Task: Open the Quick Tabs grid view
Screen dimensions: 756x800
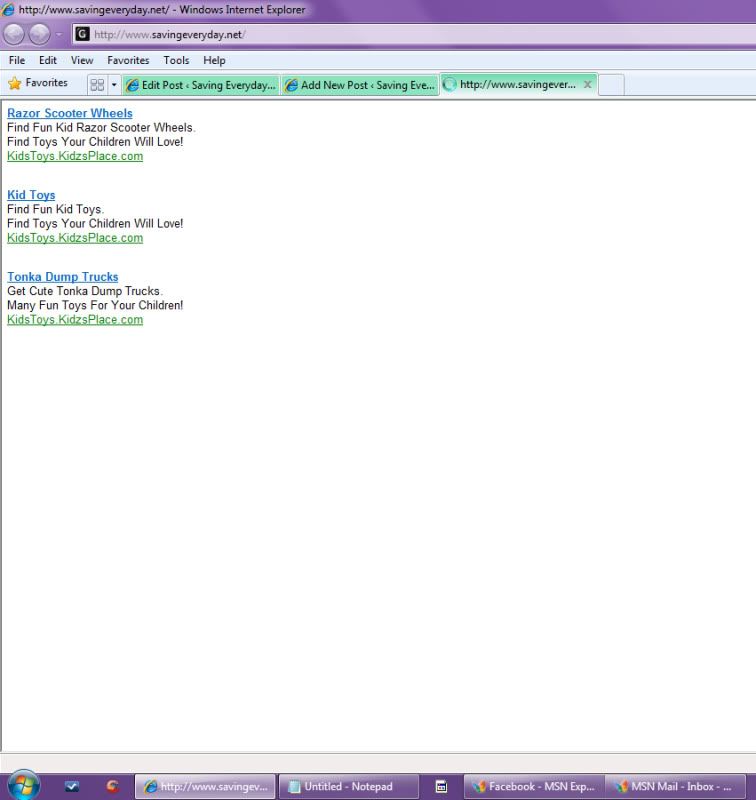Action: click(97, 85)
